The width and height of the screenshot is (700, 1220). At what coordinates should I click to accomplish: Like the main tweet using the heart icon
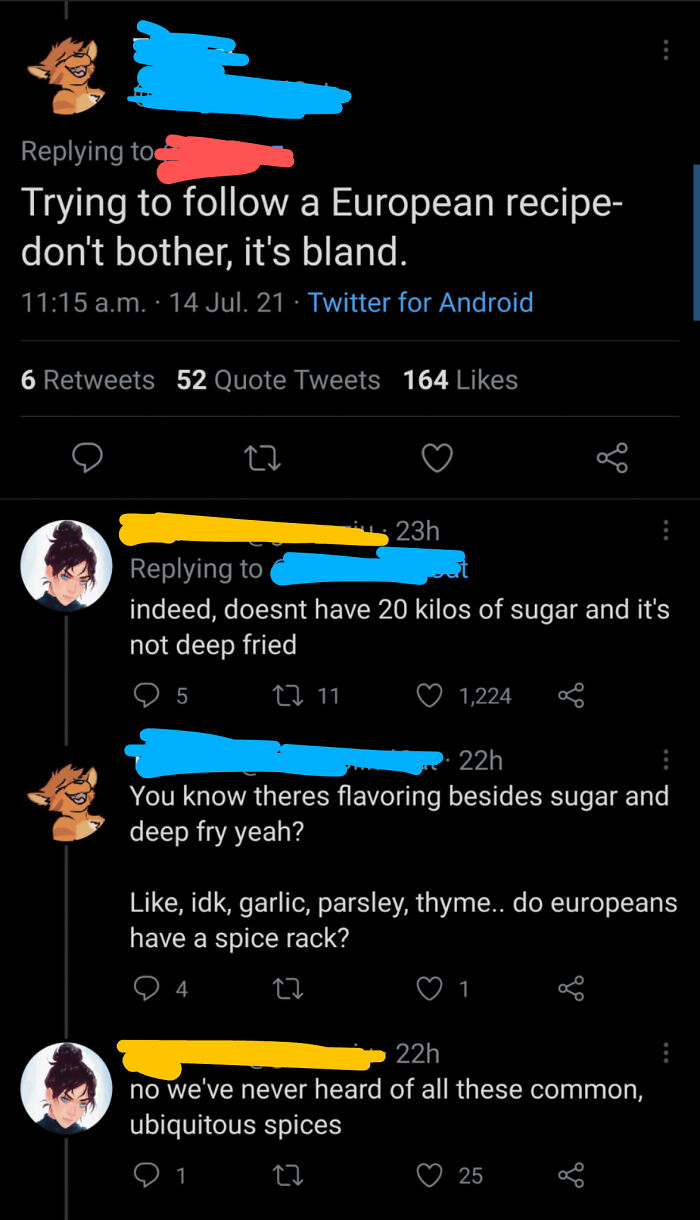[x=437, y=458]
